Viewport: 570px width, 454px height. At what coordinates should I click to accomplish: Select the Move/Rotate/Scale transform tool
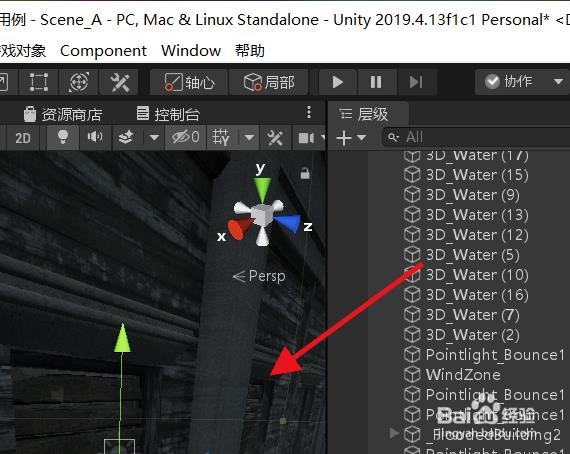pos(79,82)
